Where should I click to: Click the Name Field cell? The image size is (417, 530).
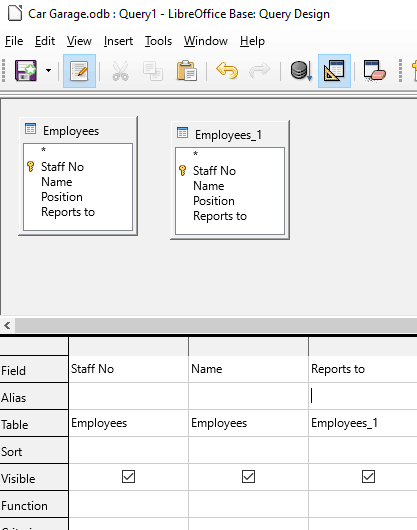248,369
